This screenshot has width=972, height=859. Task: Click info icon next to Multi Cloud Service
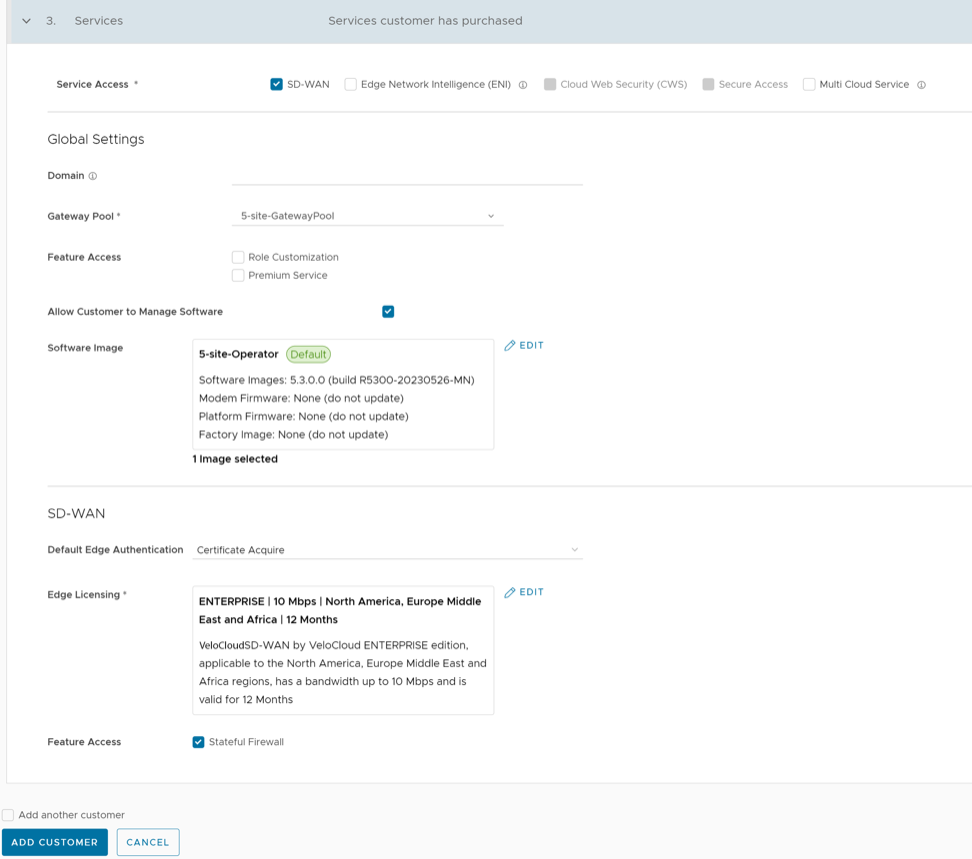point(921,85)
